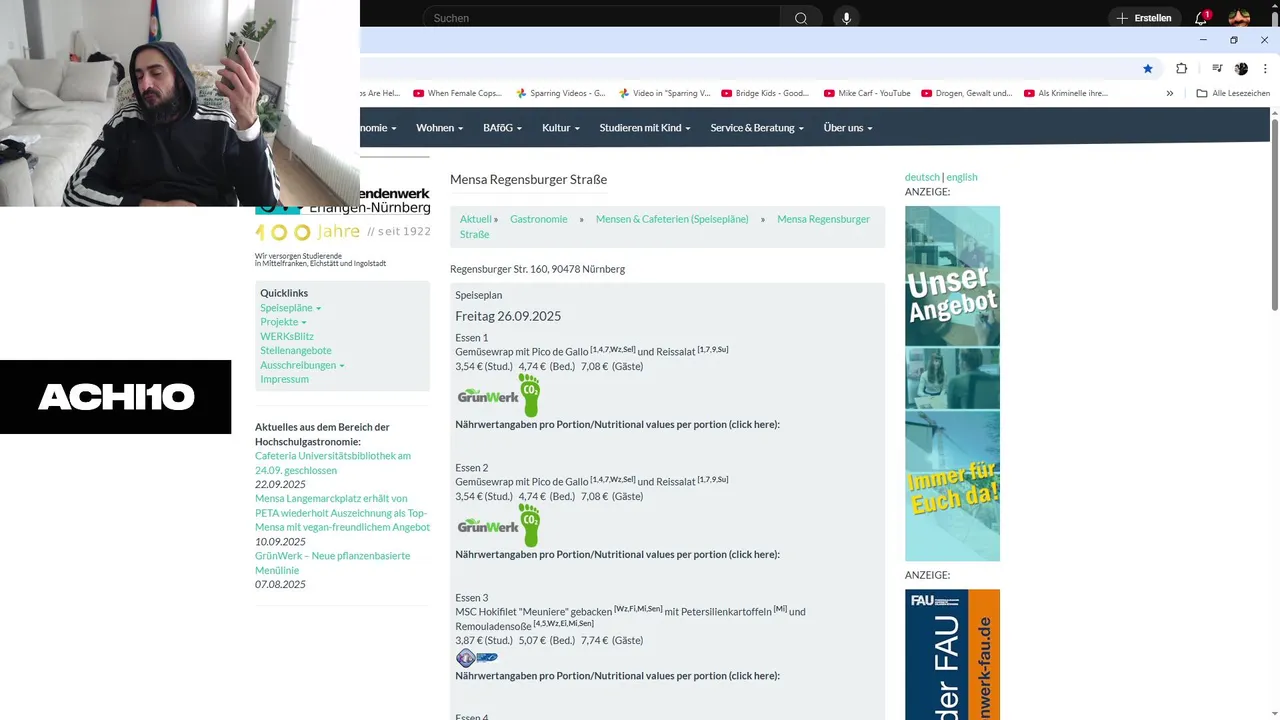Screen dimensions: 1280x720
Task: Expand Service & Beratung dropdown
Action: [x=757, y=128]
